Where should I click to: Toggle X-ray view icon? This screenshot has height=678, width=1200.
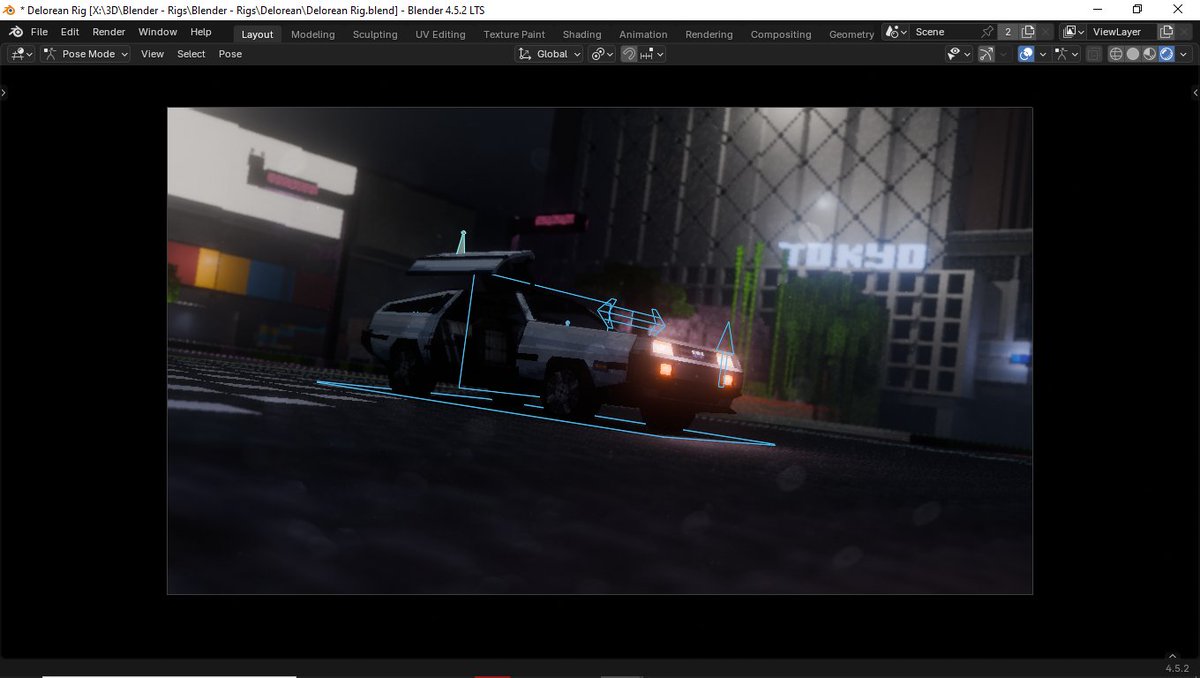[x=1094, y=54]
